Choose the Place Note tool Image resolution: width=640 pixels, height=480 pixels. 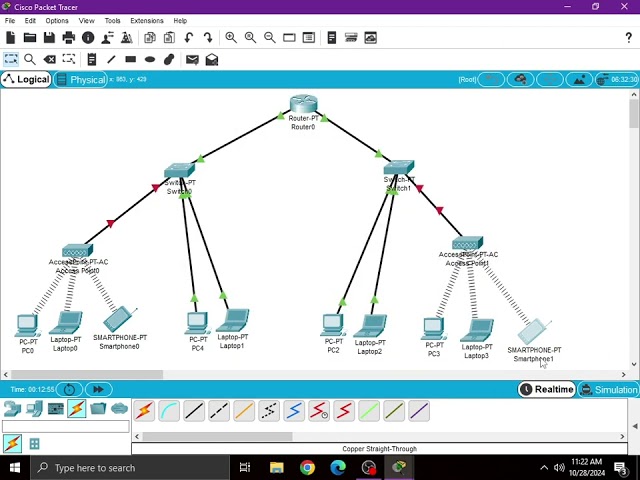[92, 60]
